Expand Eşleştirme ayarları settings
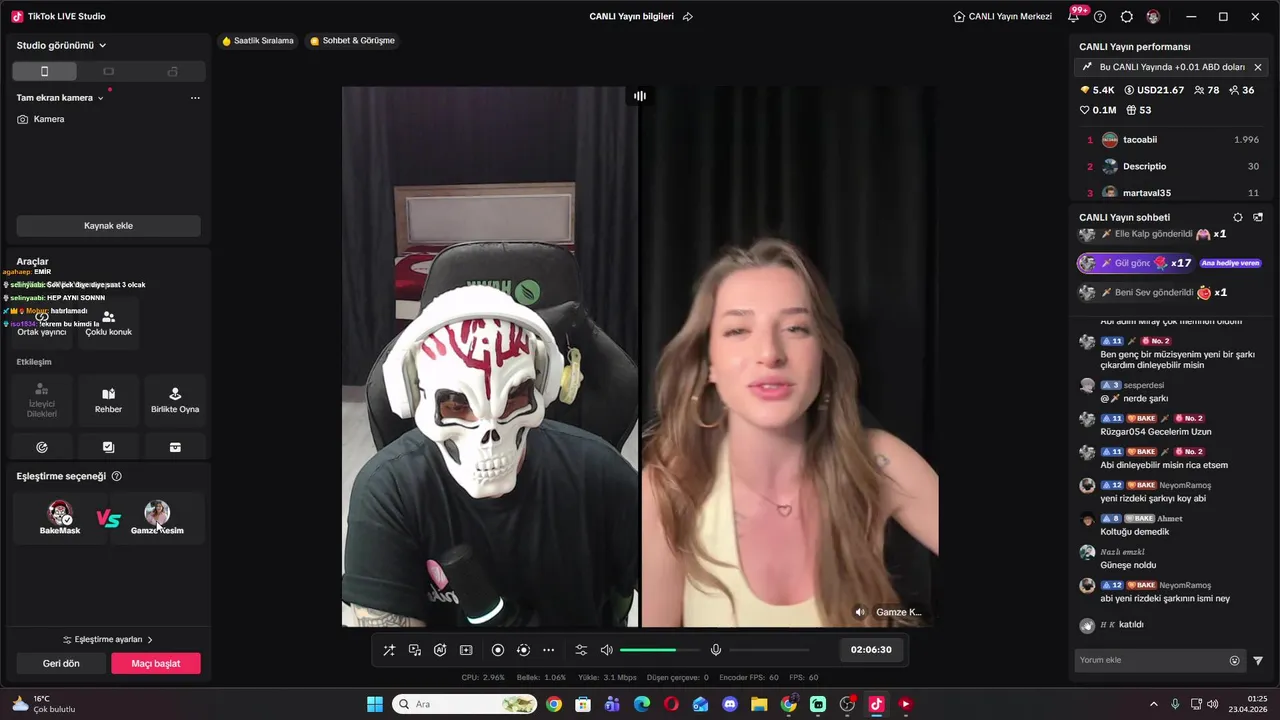 (x=108, y=640)
